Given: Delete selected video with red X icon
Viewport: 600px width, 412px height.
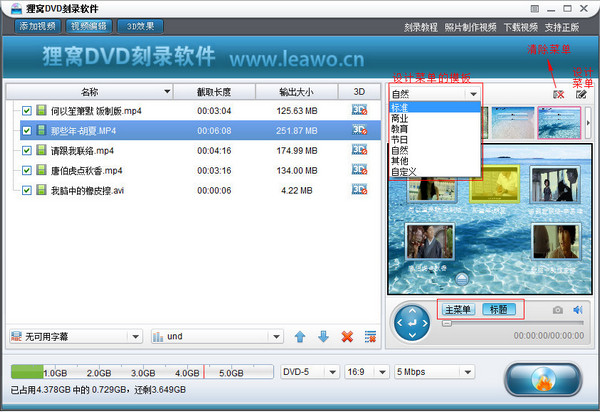Looking at the screenshot, I should coord(347,337).
